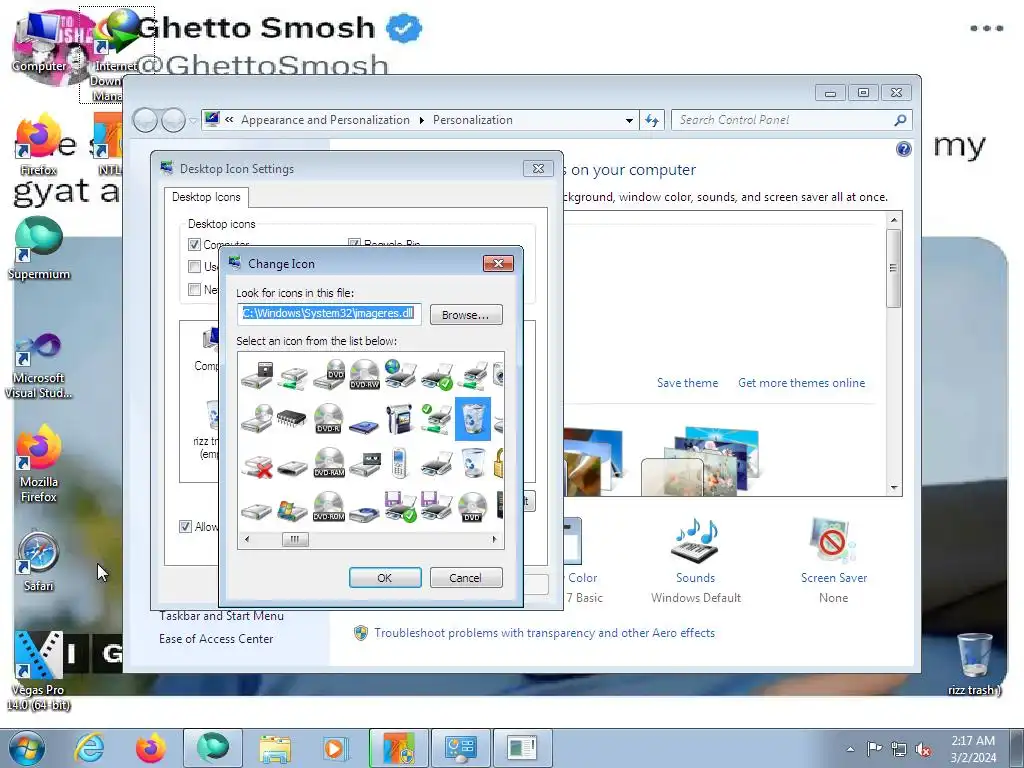Open Troubleshoot transparency and Aero effects link
This screenshot has width=1024, height=768.
(544, 633)
